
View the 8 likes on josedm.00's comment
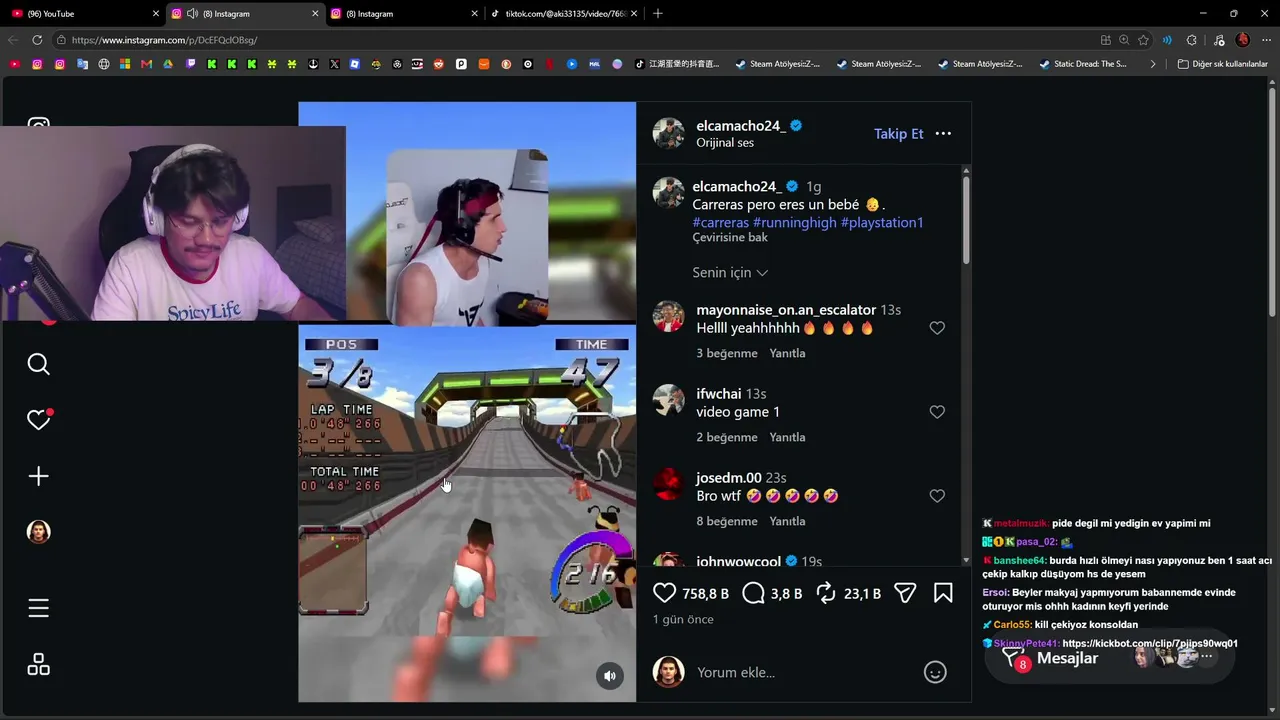point(727,521)
